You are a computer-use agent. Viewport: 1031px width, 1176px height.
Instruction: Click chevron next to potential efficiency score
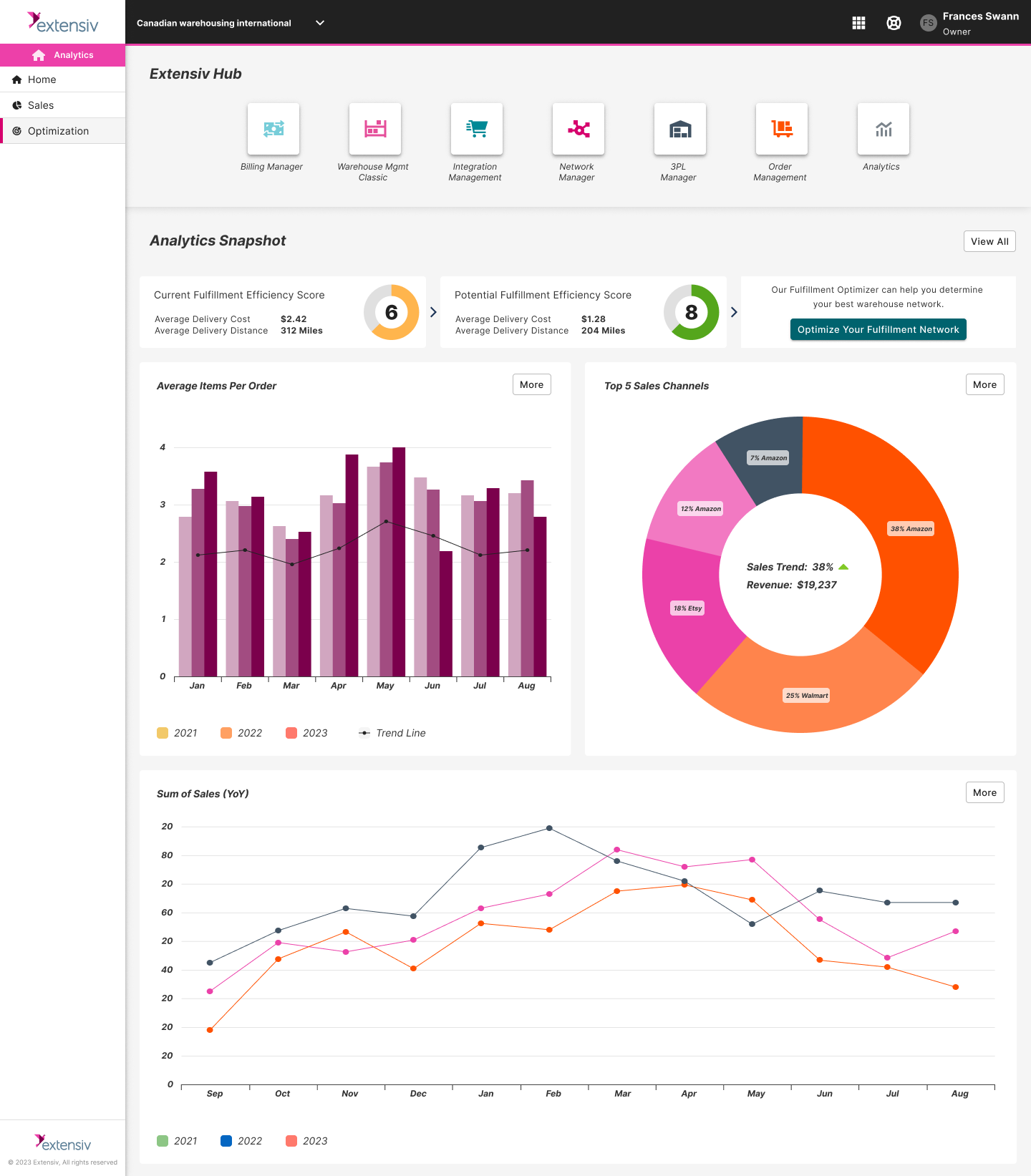click(734, 312)
